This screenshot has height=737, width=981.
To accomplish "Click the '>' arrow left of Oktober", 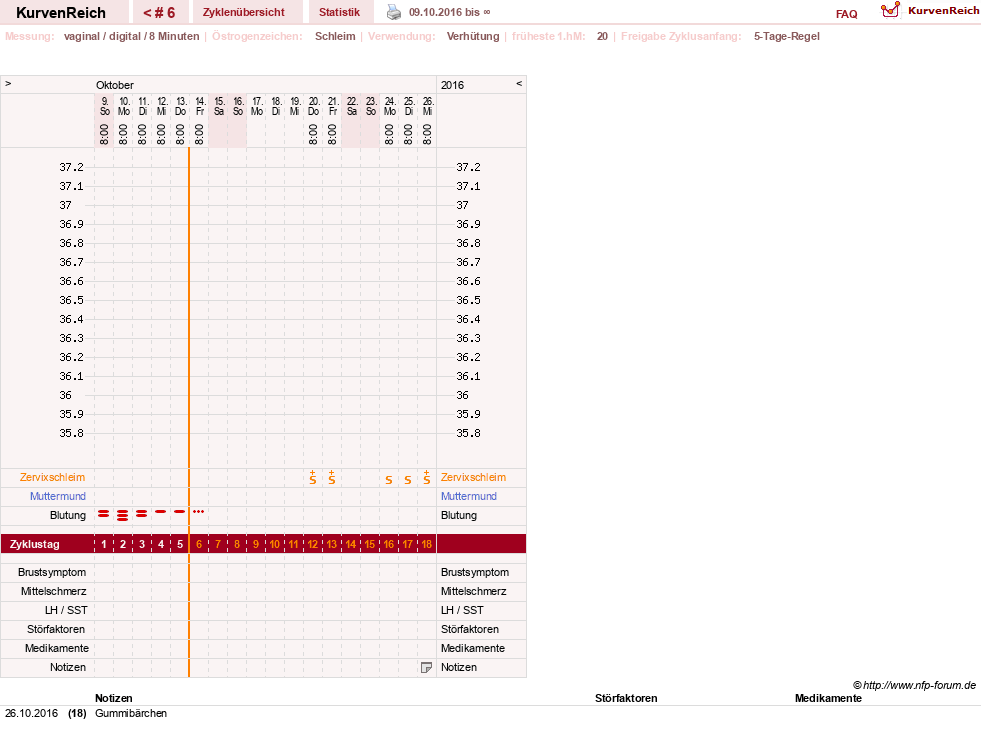I will (8, 84).
